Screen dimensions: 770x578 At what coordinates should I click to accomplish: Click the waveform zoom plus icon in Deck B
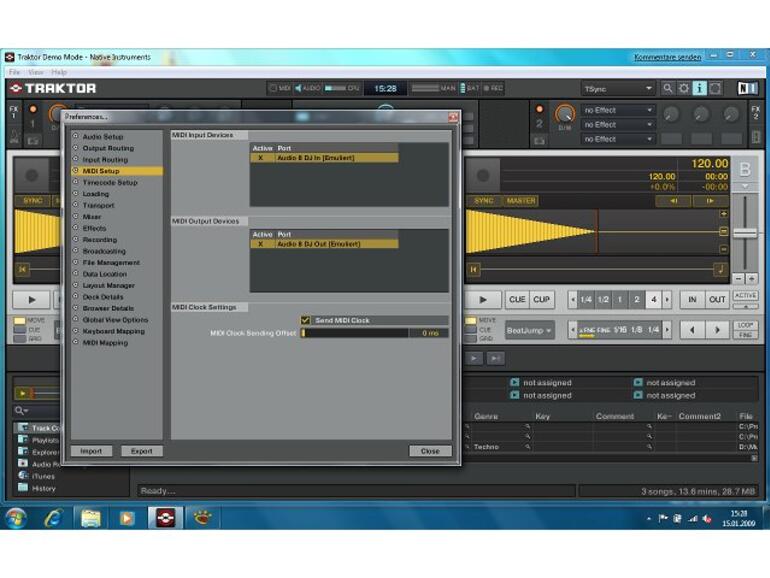click(x=723, y=214)
